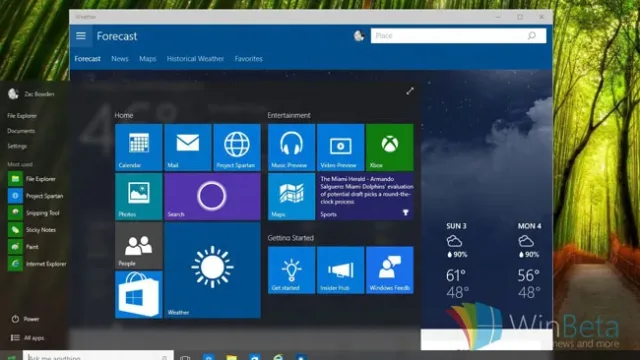
Task: Switch to the Forecast tab
Action: [x=87, y=59]
